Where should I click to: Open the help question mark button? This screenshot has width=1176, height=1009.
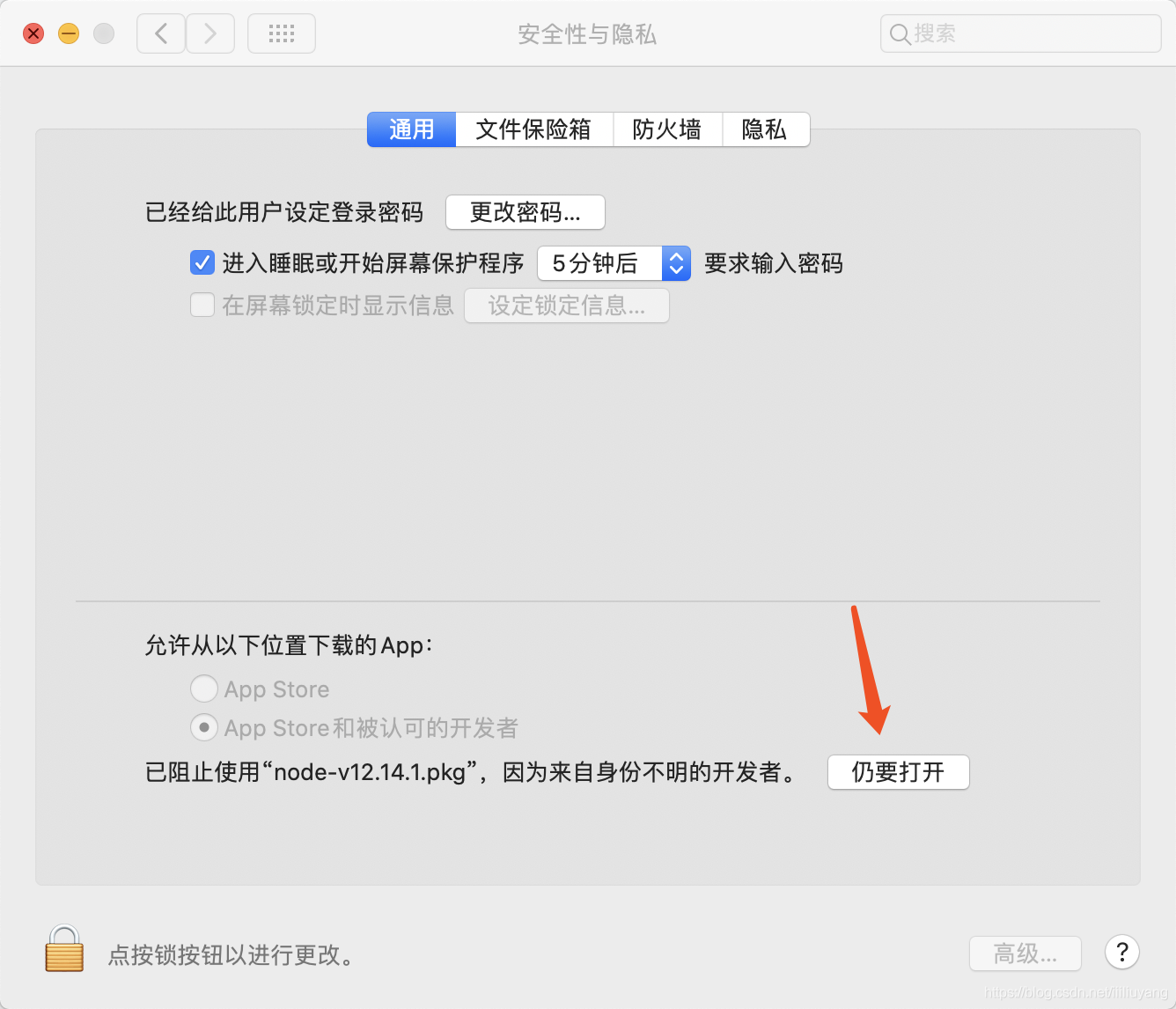1121,952
